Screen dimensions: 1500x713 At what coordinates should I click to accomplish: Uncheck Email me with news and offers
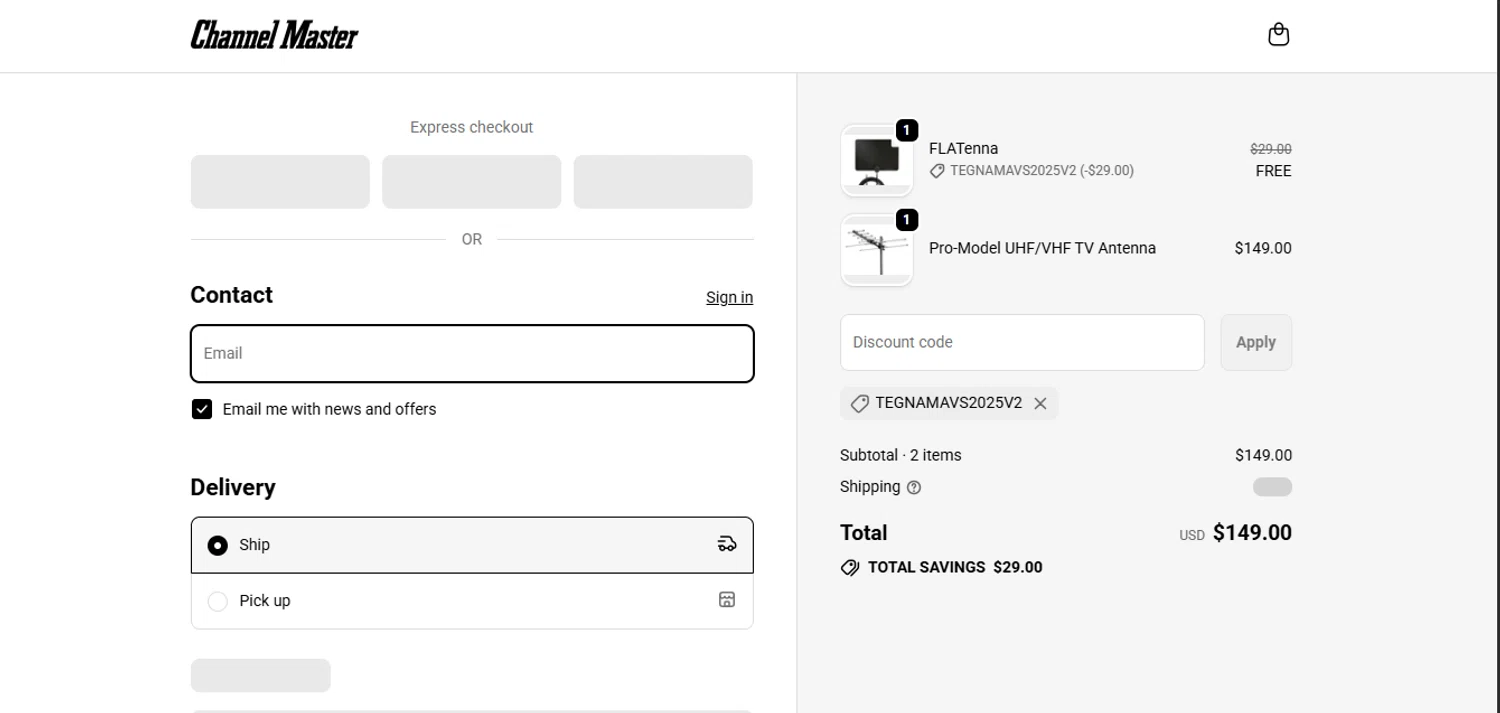(202, 409)
